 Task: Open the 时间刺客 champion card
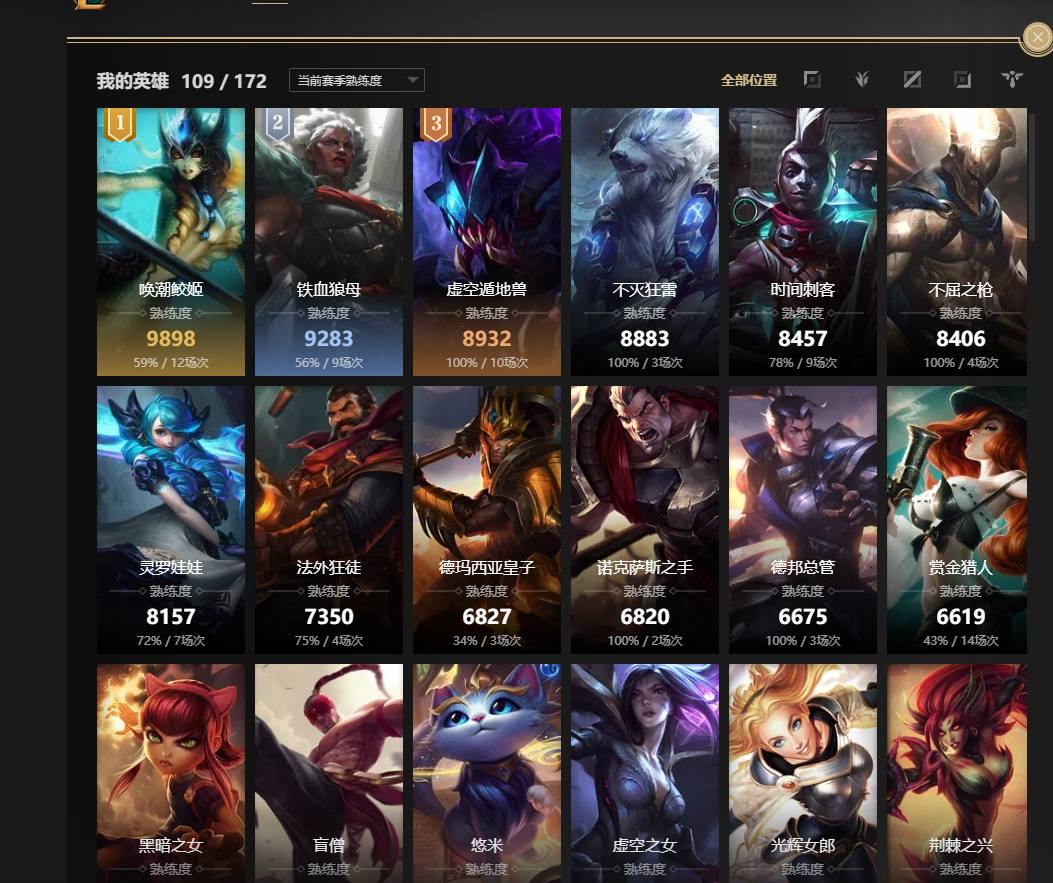coord(803,242)
